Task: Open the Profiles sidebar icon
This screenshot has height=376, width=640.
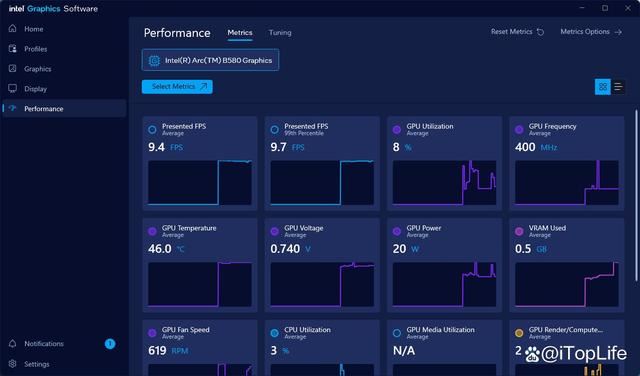Action: 13,49
